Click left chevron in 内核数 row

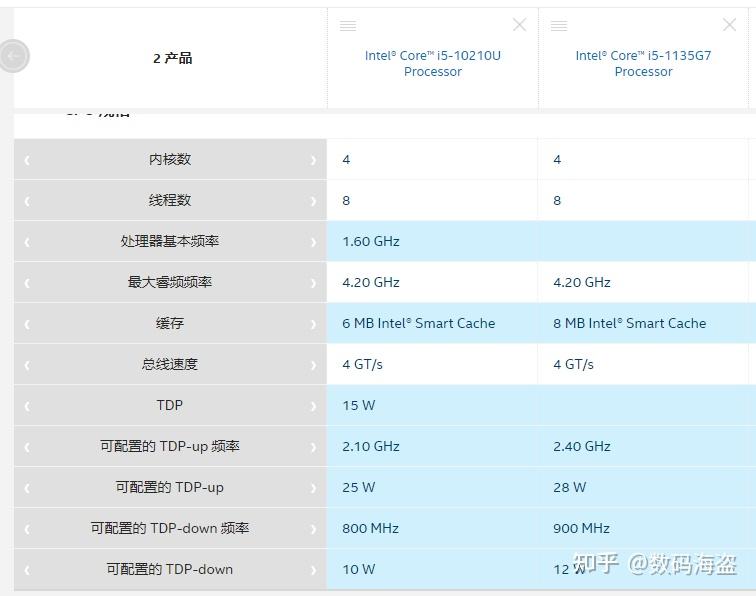click(27, 160)
